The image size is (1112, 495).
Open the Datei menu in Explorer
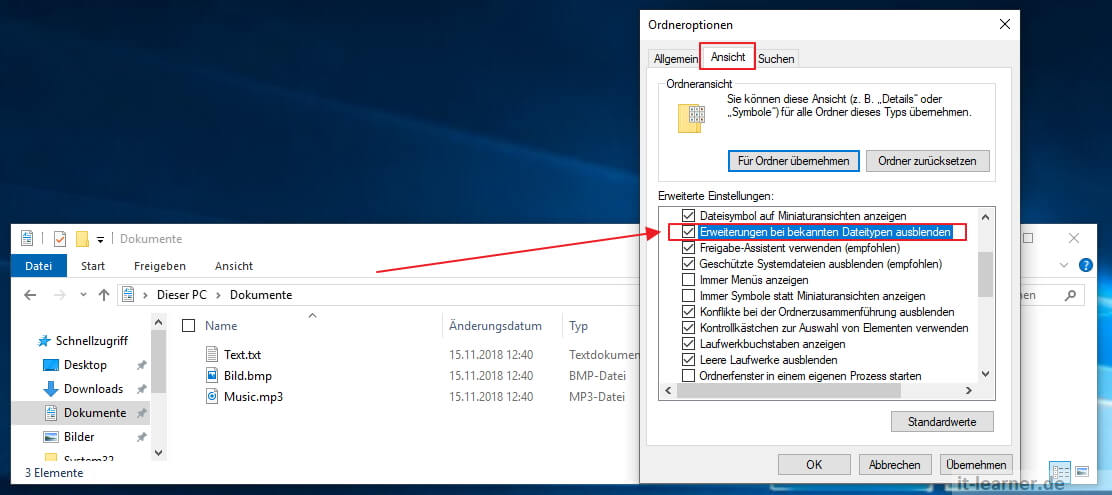click(39, 266)
